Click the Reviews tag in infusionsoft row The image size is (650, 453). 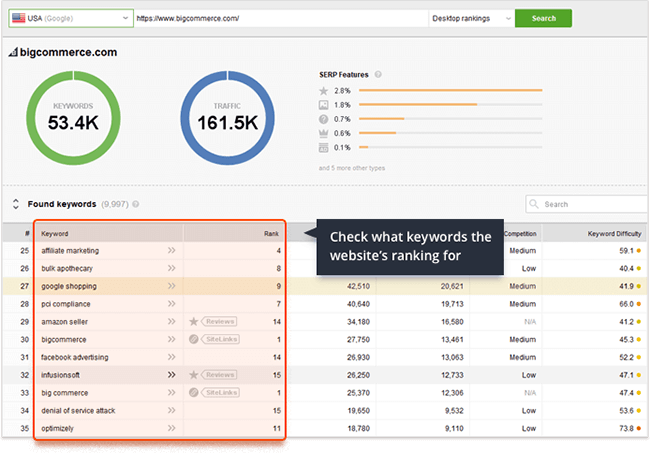[x=219, y=375]
